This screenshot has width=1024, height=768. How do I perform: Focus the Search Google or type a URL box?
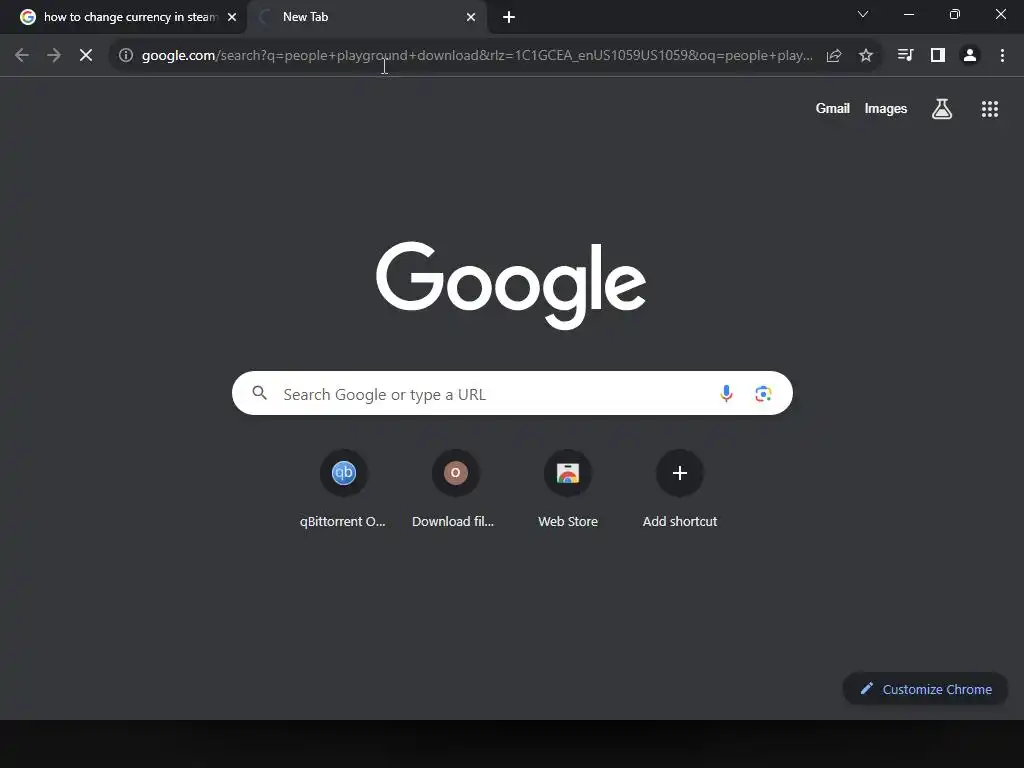point(512,393)
